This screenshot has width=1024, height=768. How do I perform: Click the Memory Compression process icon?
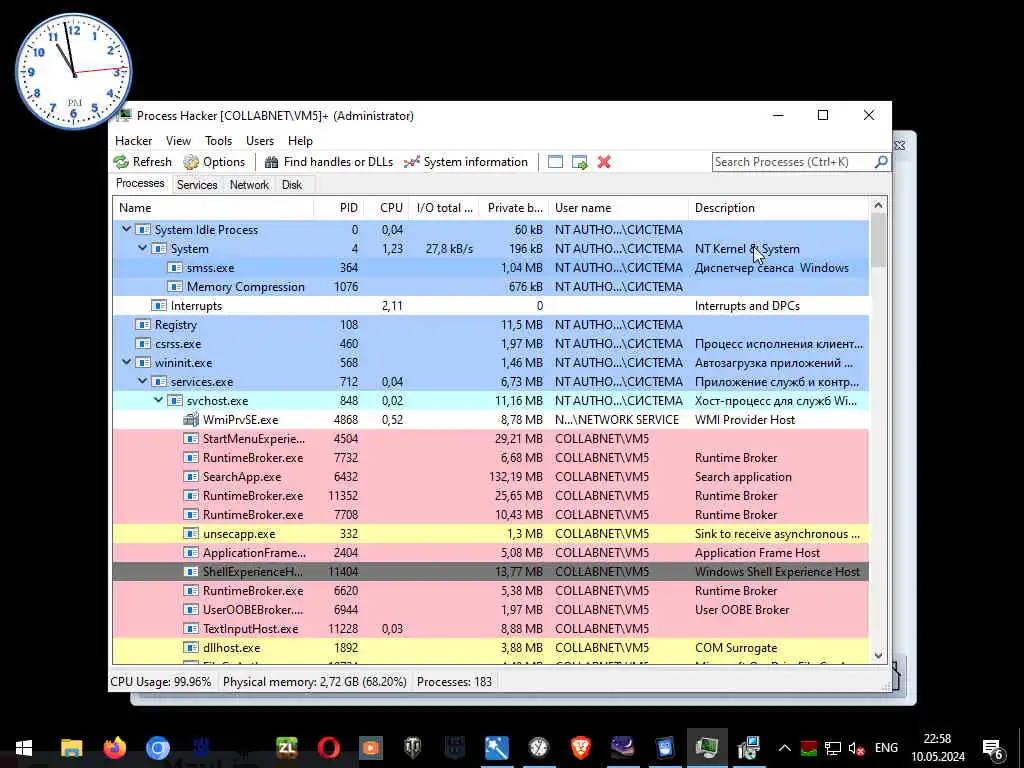click(x=175, y=287)
